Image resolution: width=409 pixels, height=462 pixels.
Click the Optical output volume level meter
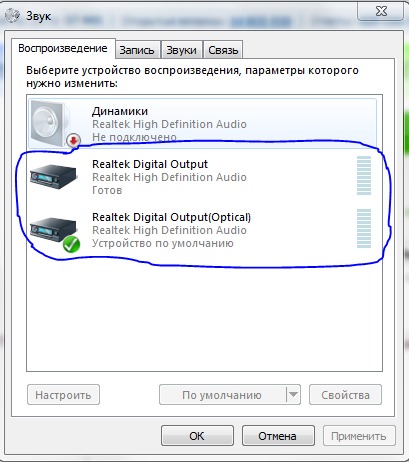364,229
